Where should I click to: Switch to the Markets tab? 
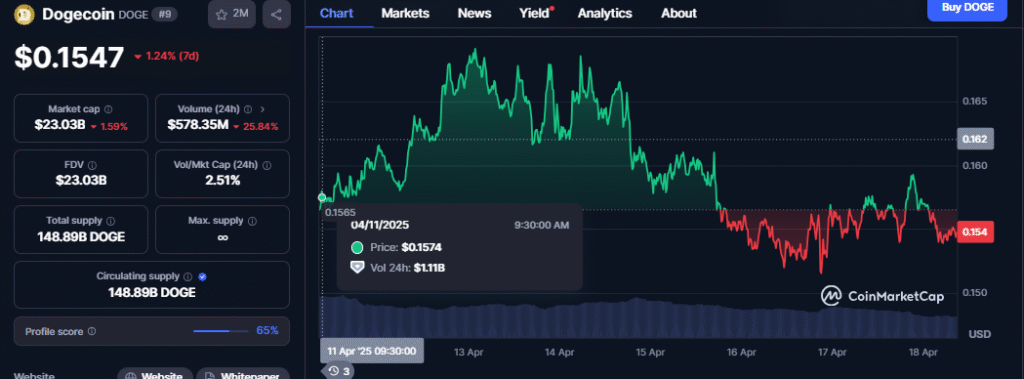point(406,13)
